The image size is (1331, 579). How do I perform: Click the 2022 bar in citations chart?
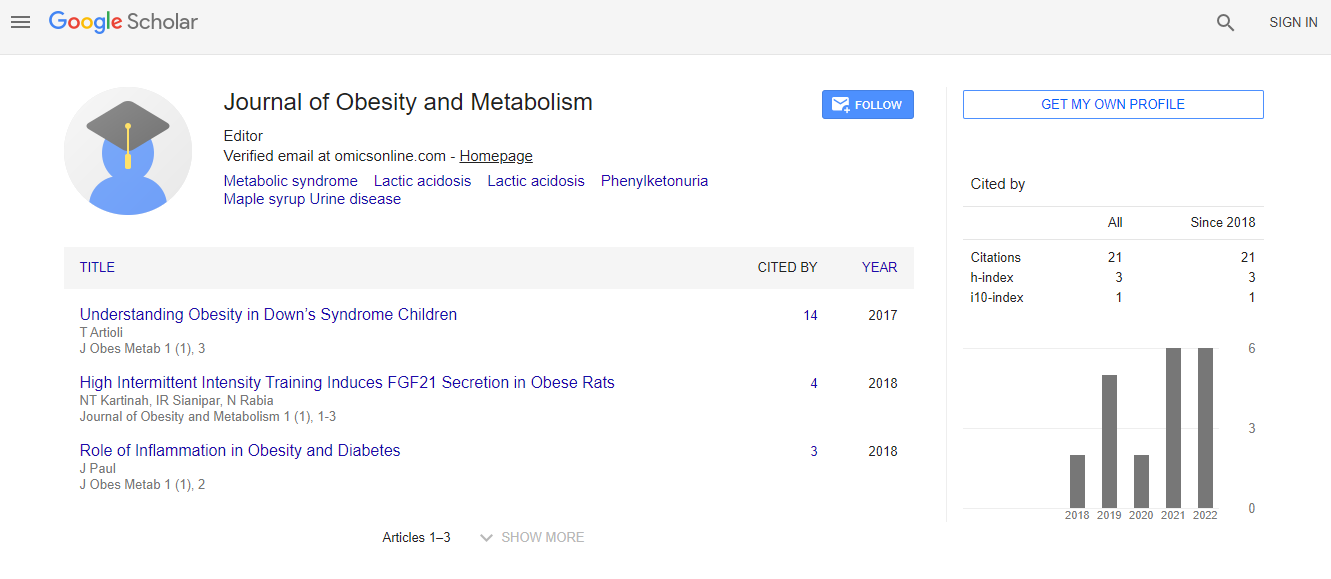coord(1205,428)
